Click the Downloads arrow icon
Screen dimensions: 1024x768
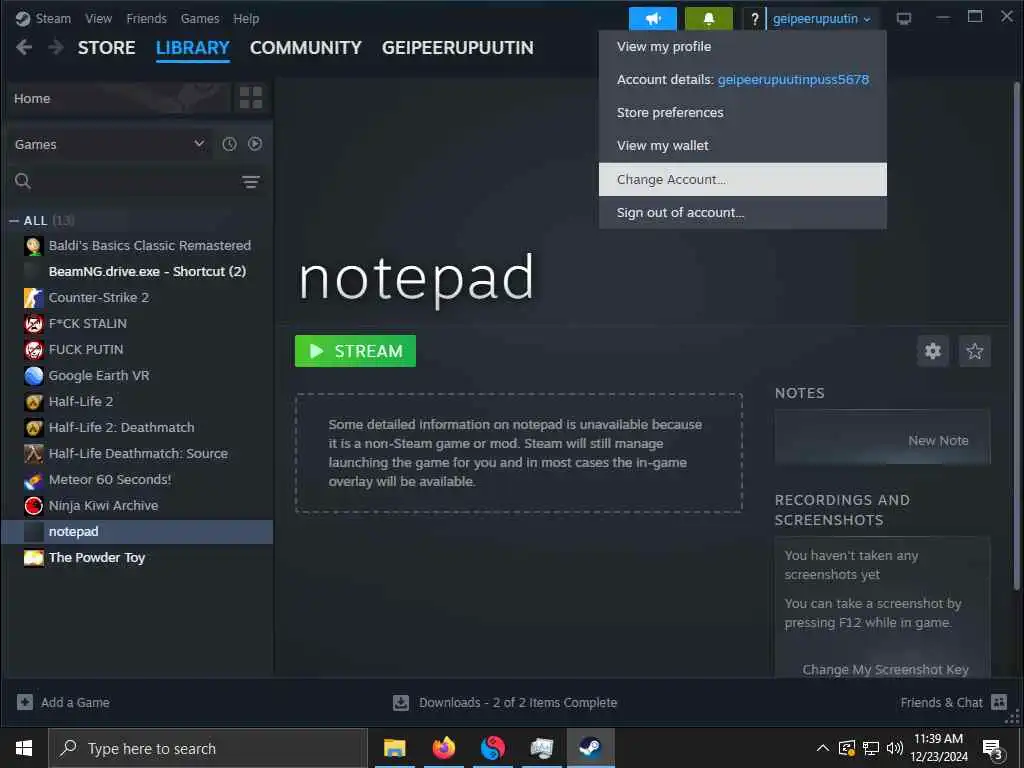401,703
